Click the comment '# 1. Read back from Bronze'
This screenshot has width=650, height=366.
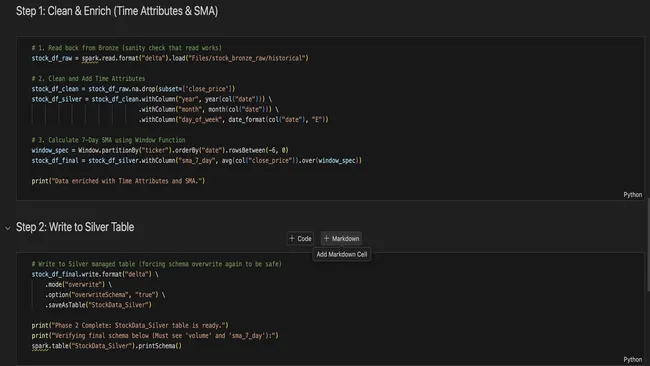coord(126,48)
